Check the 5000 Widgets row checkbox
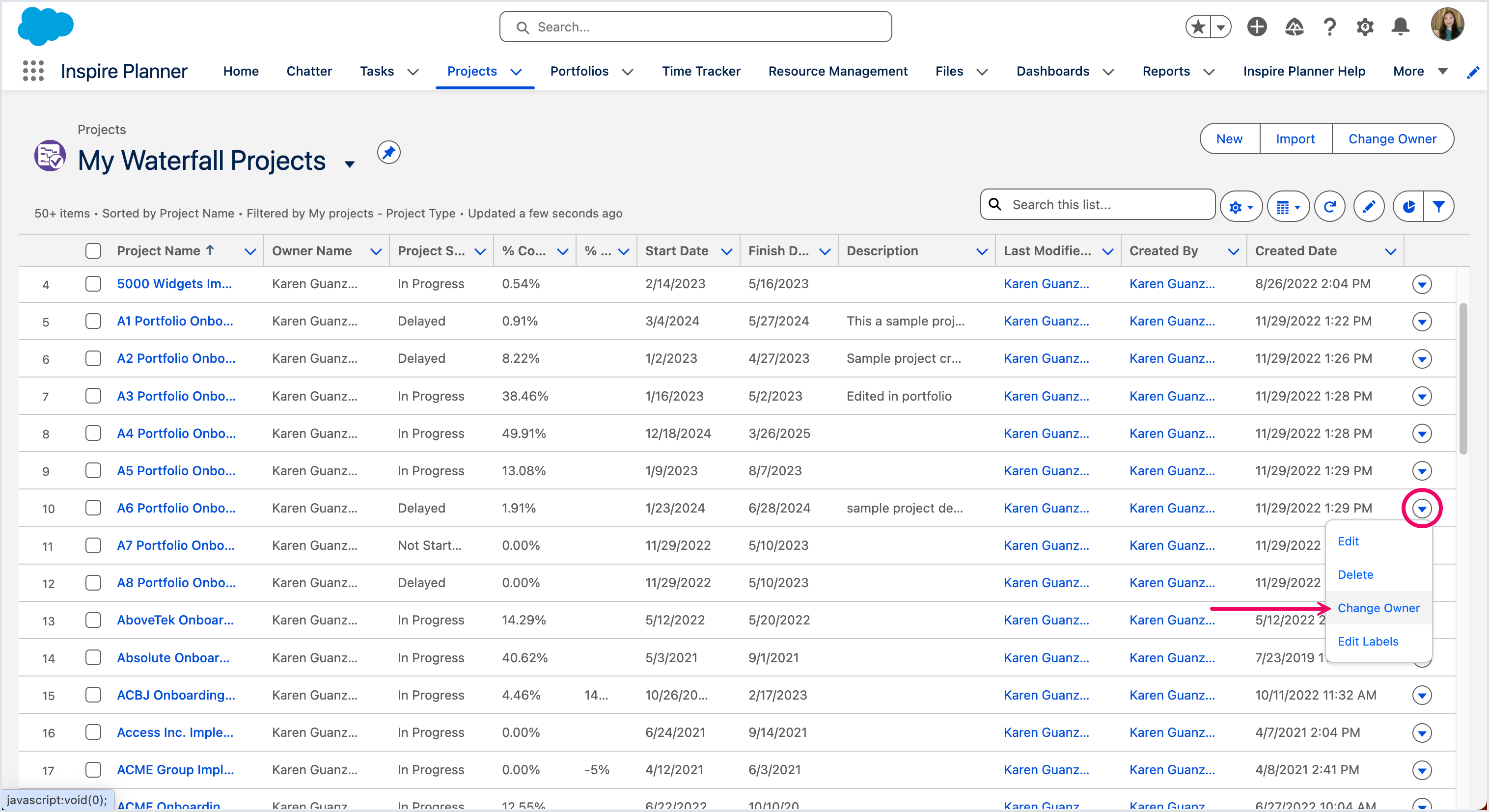1489x812 pixels. (93, 284)
